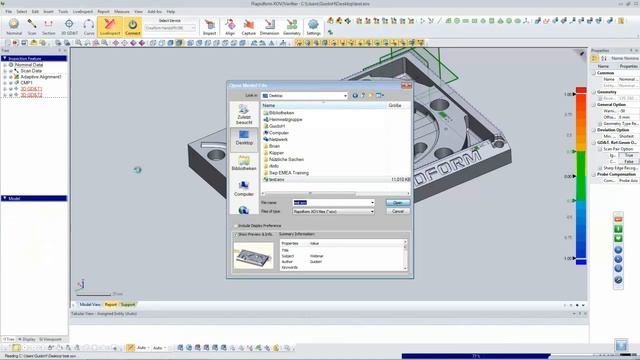Switch to the Support tab
Image resolution: width=640 pixels, height=360 pixels.
(127, 304)
